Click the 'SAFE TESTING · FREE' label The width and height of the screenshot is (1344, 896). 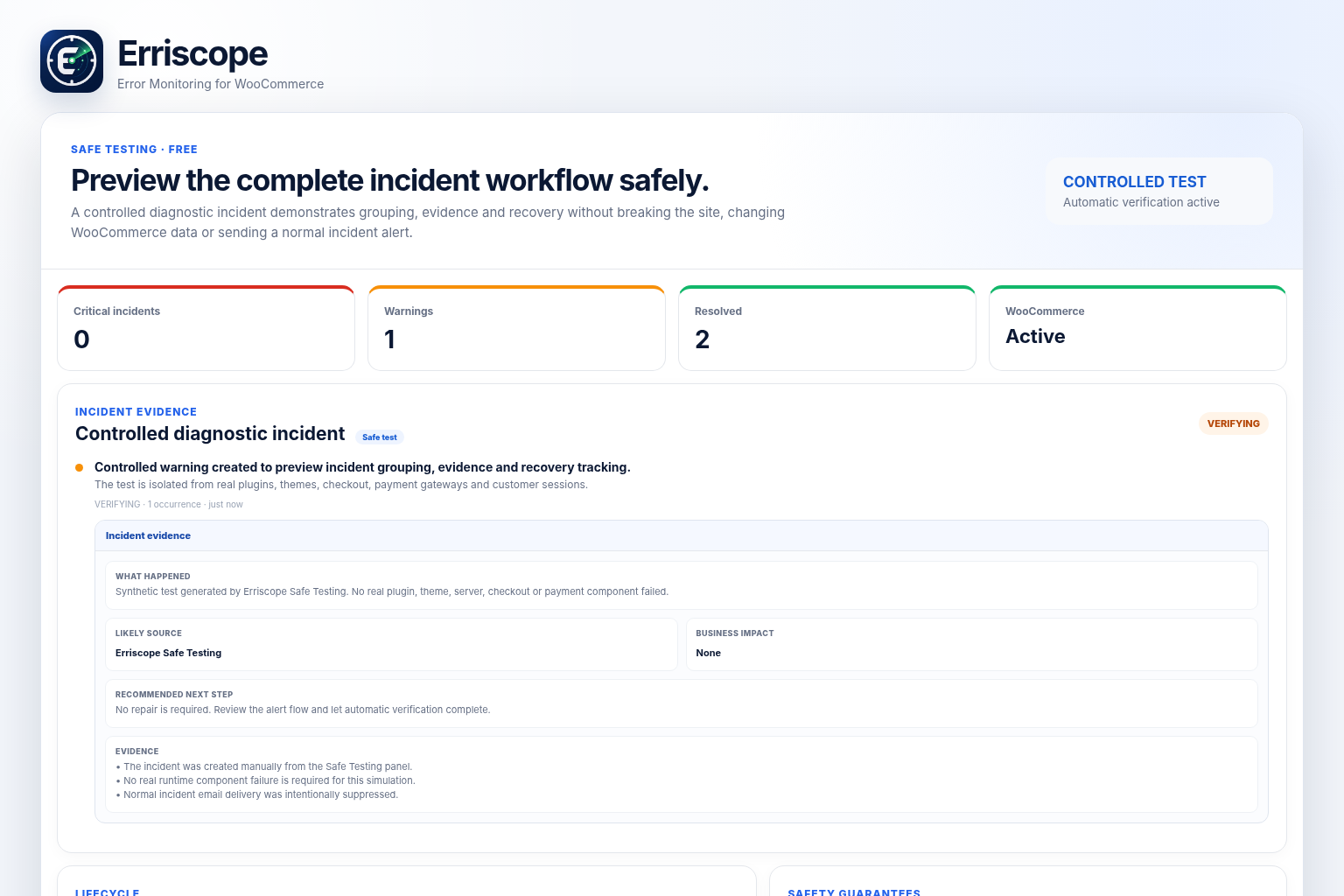[134, 150]
